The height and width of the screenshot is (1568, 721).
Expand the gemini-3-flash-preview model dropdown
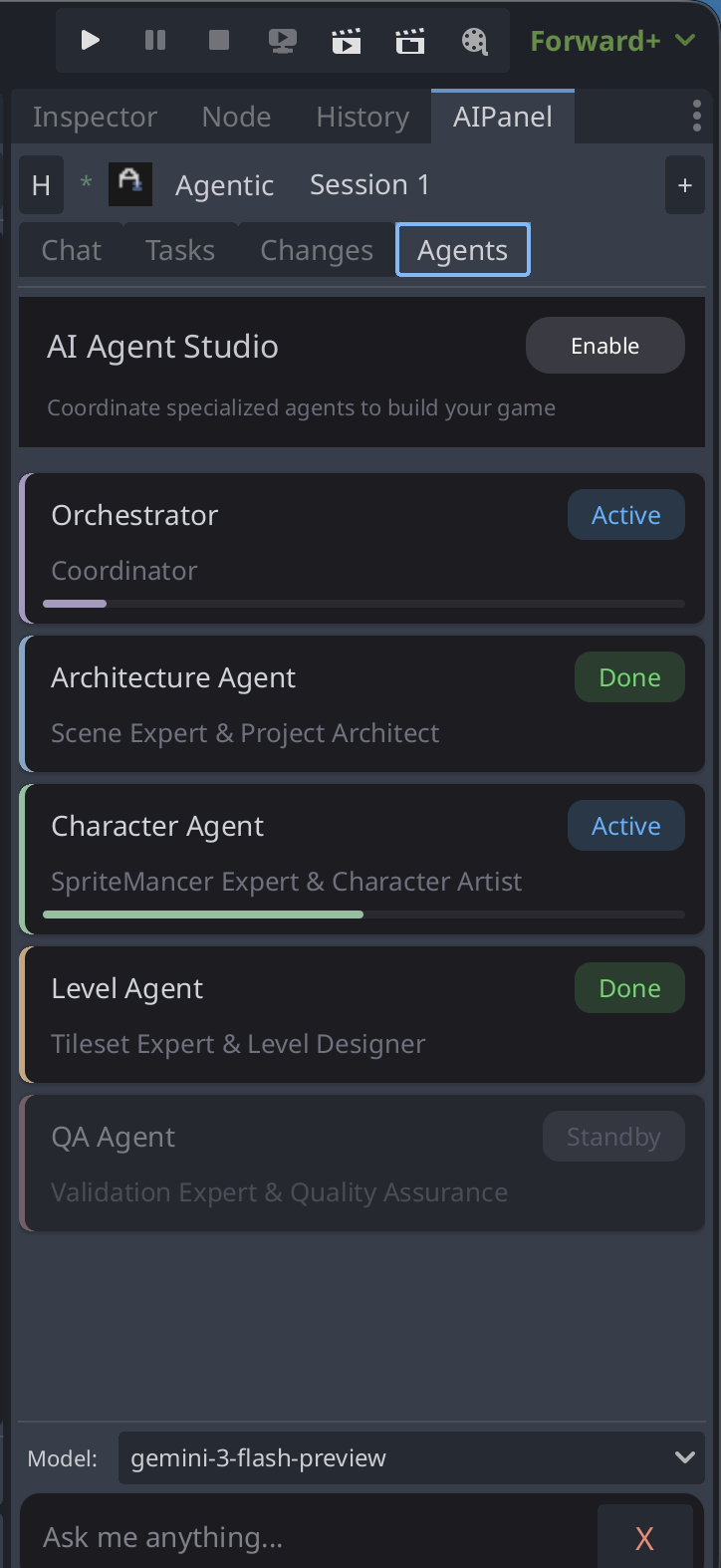pos(411,1457)
